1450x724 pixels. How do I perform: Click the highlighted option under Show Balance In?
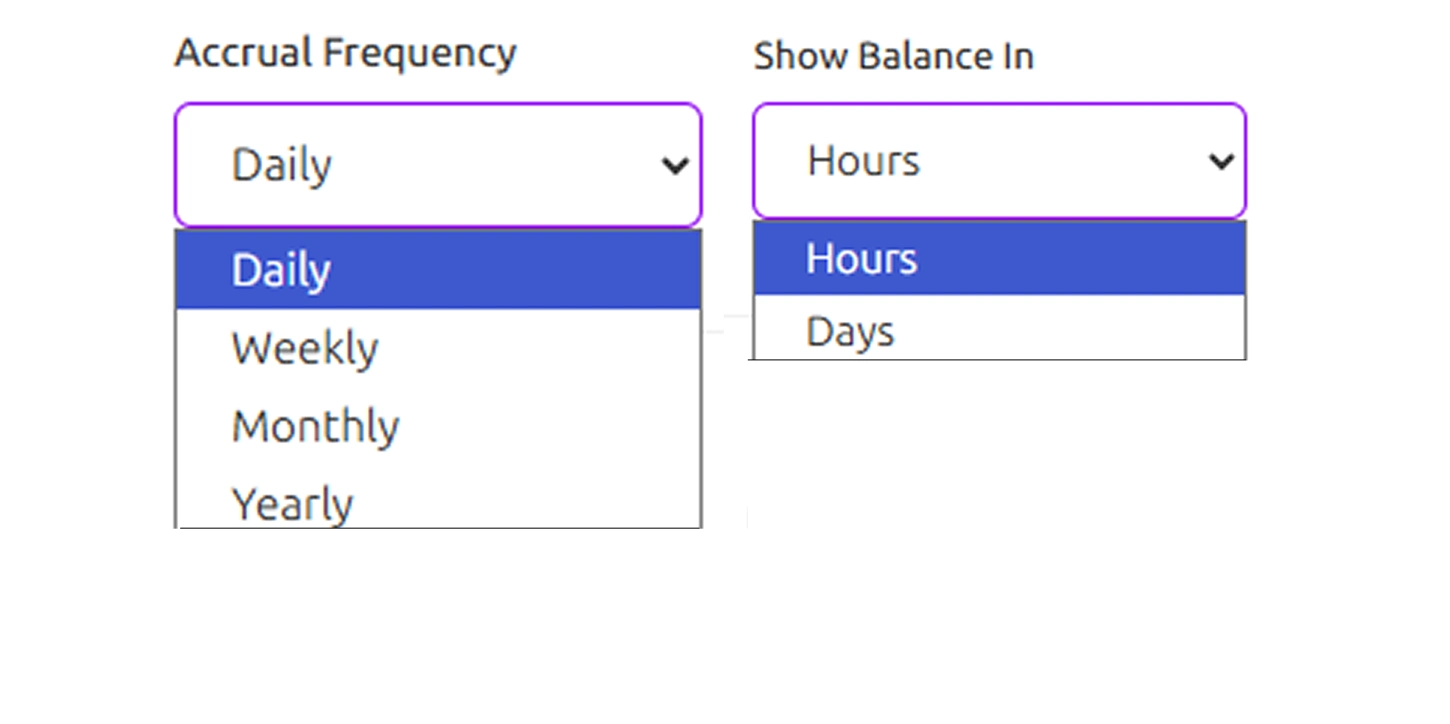[998, 259]
